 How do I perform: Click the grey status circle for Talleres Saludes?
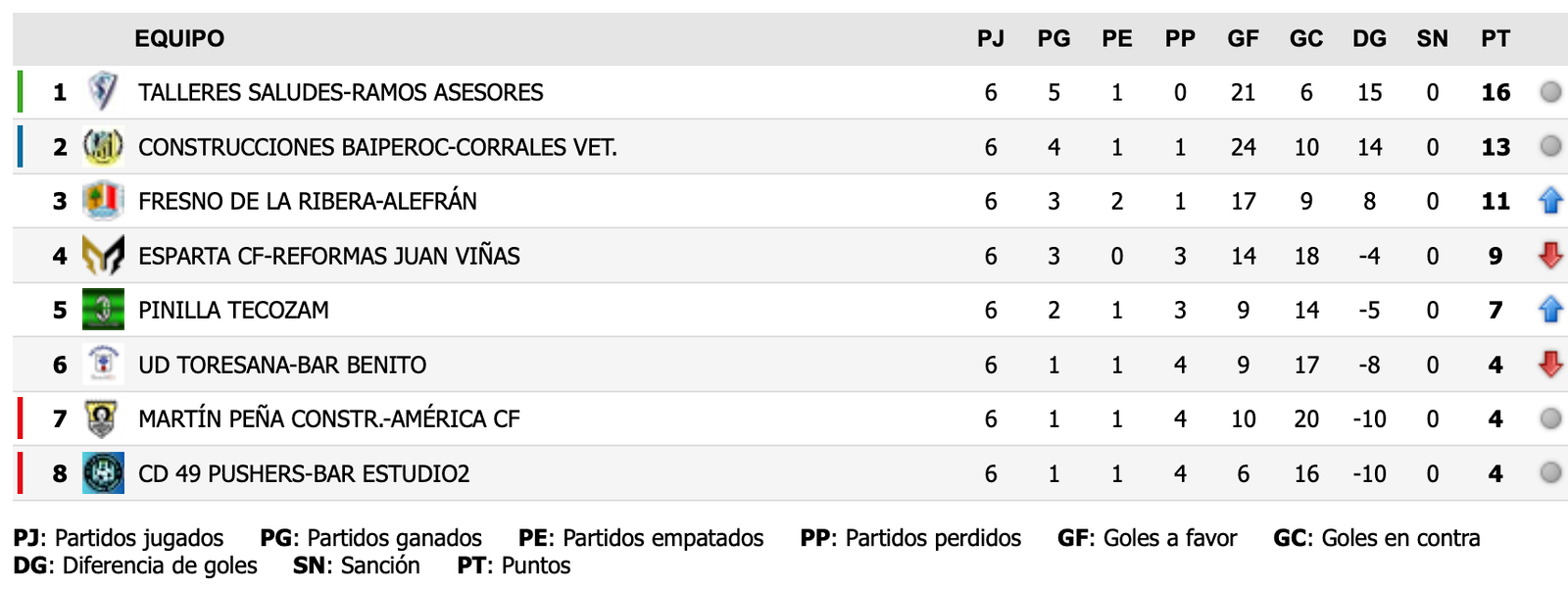(x=1550, y=92)
